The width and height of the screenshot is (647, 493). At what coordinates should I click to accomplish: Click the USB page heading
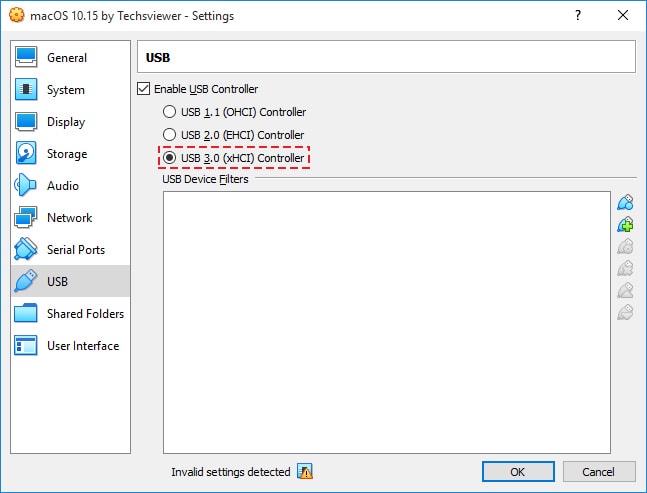(158, 57)
